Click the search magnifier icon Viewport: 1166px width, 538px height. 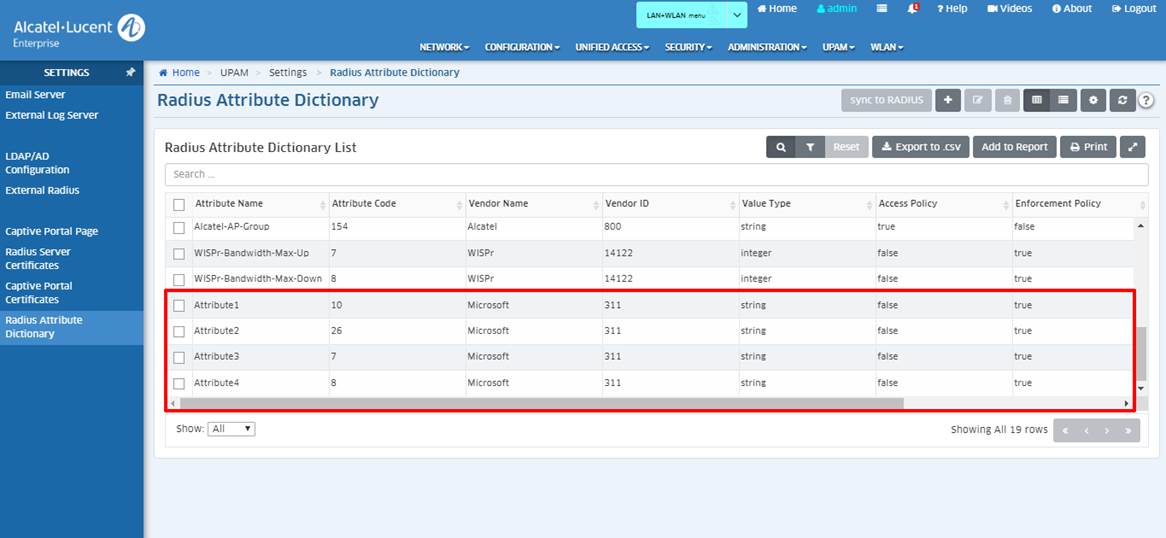coord(781,147)
